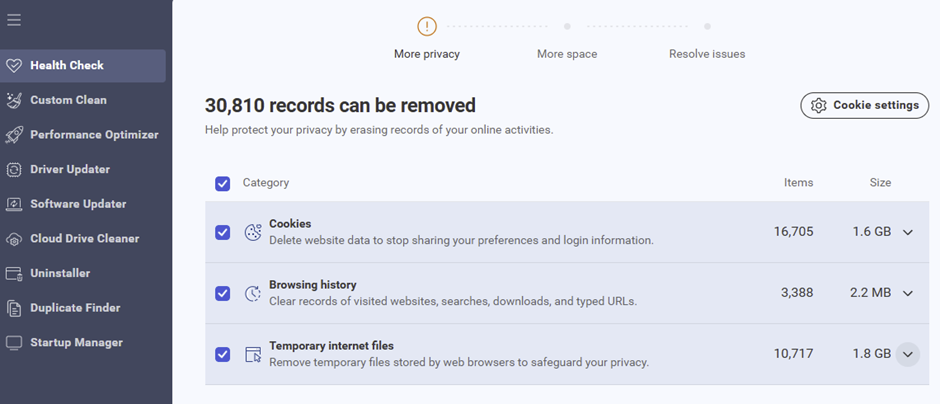Expand the Browsing history details chevron

(908, 293)
